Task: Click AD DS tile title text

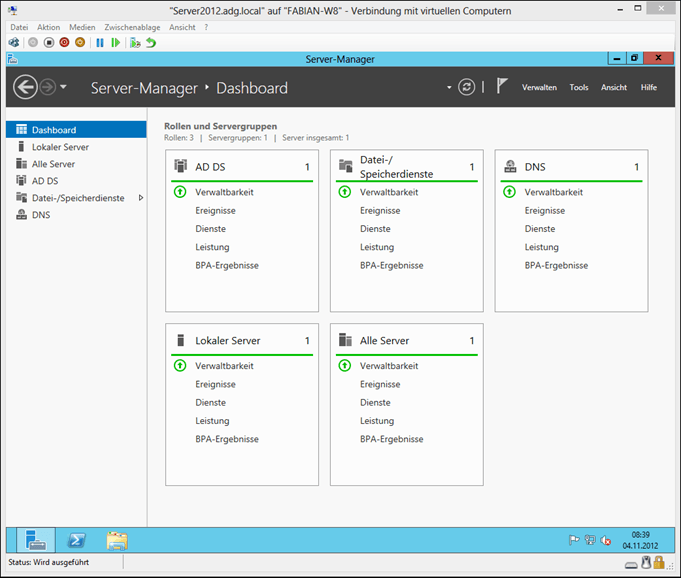Action: (x=210, y=167)
